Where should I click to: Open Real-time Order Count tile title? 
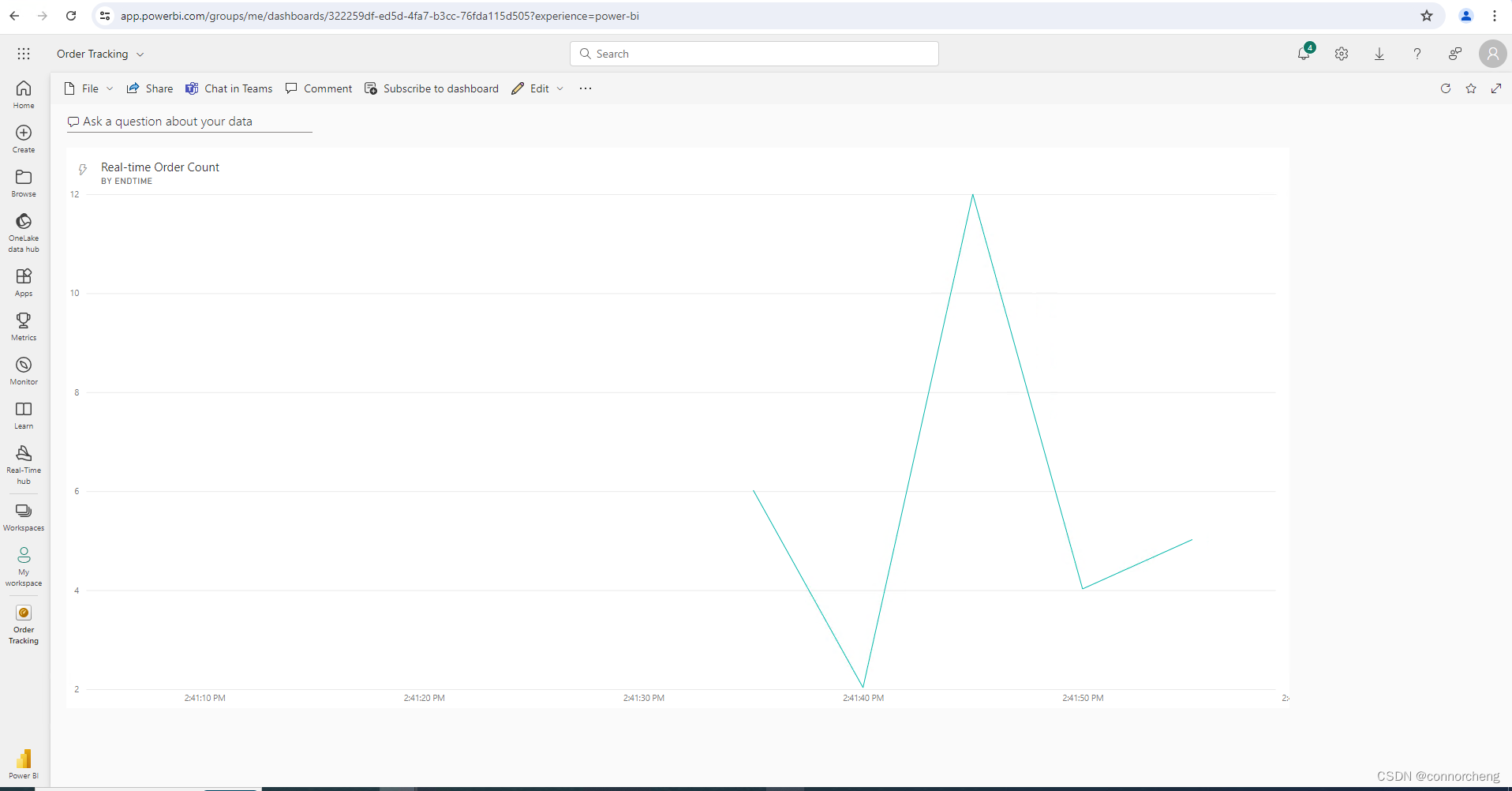pos(160,167)
